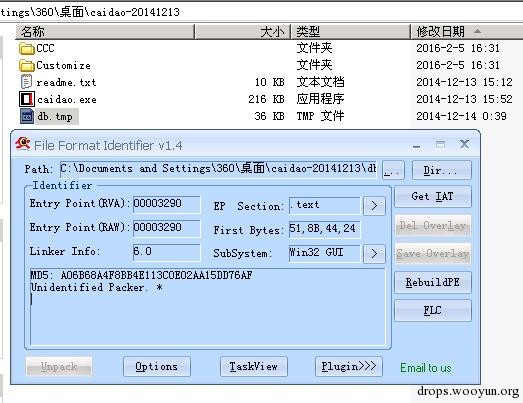Select the CCC folder icon
Viewport: 523px width, 403px height.
click(27, 49)
